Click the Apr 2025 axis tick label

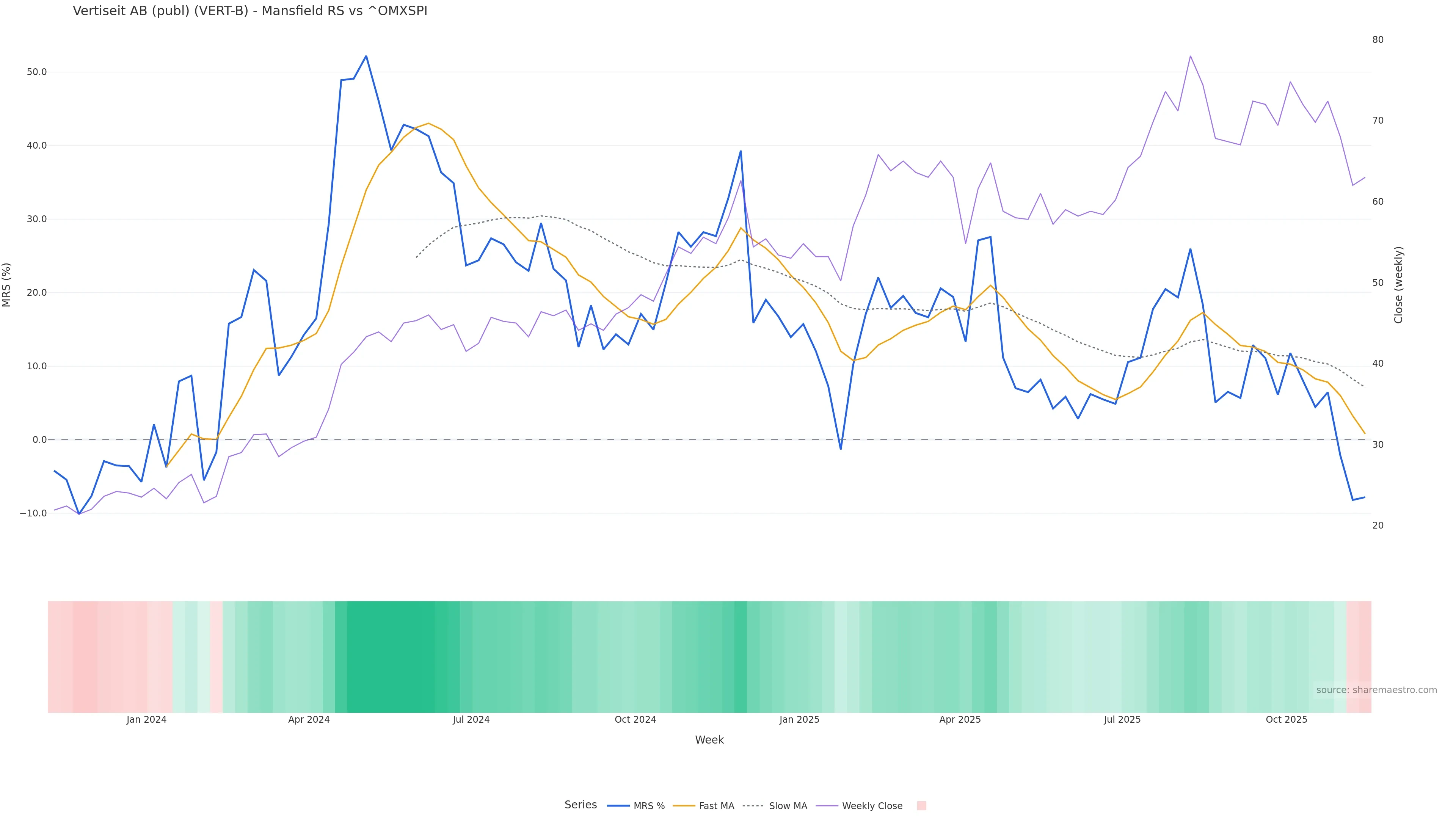point(960,720)
